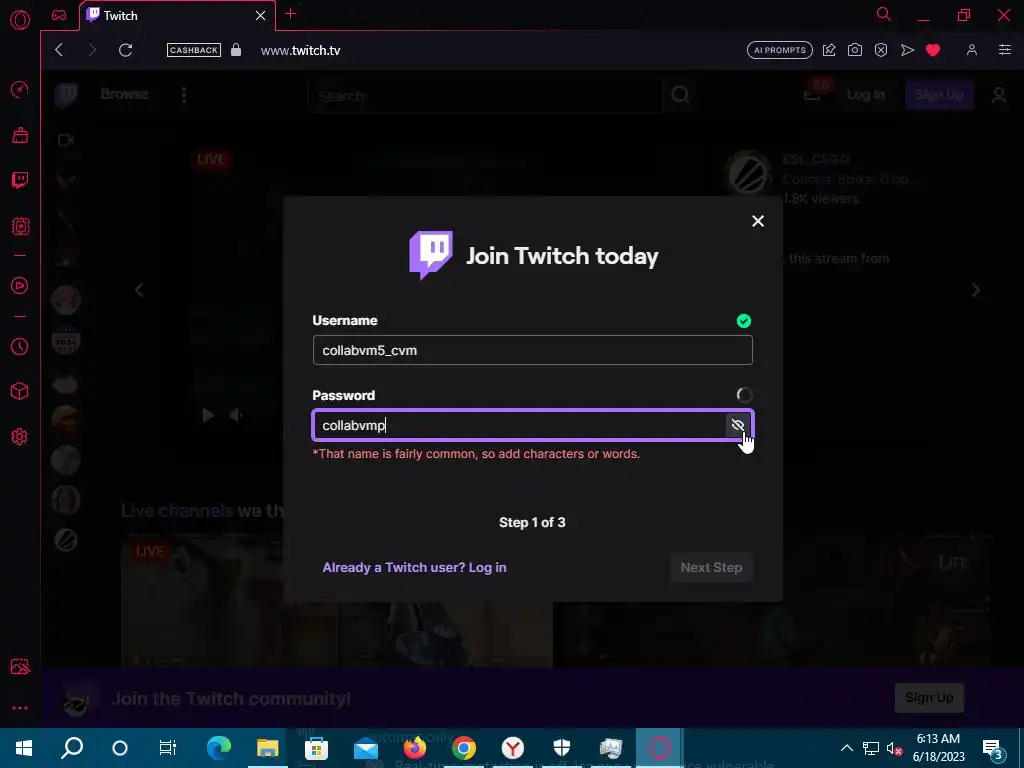Add page to bookmarks heart icon
The image size is (1024, 768).
pyautogui.click(x=933, y=50)
